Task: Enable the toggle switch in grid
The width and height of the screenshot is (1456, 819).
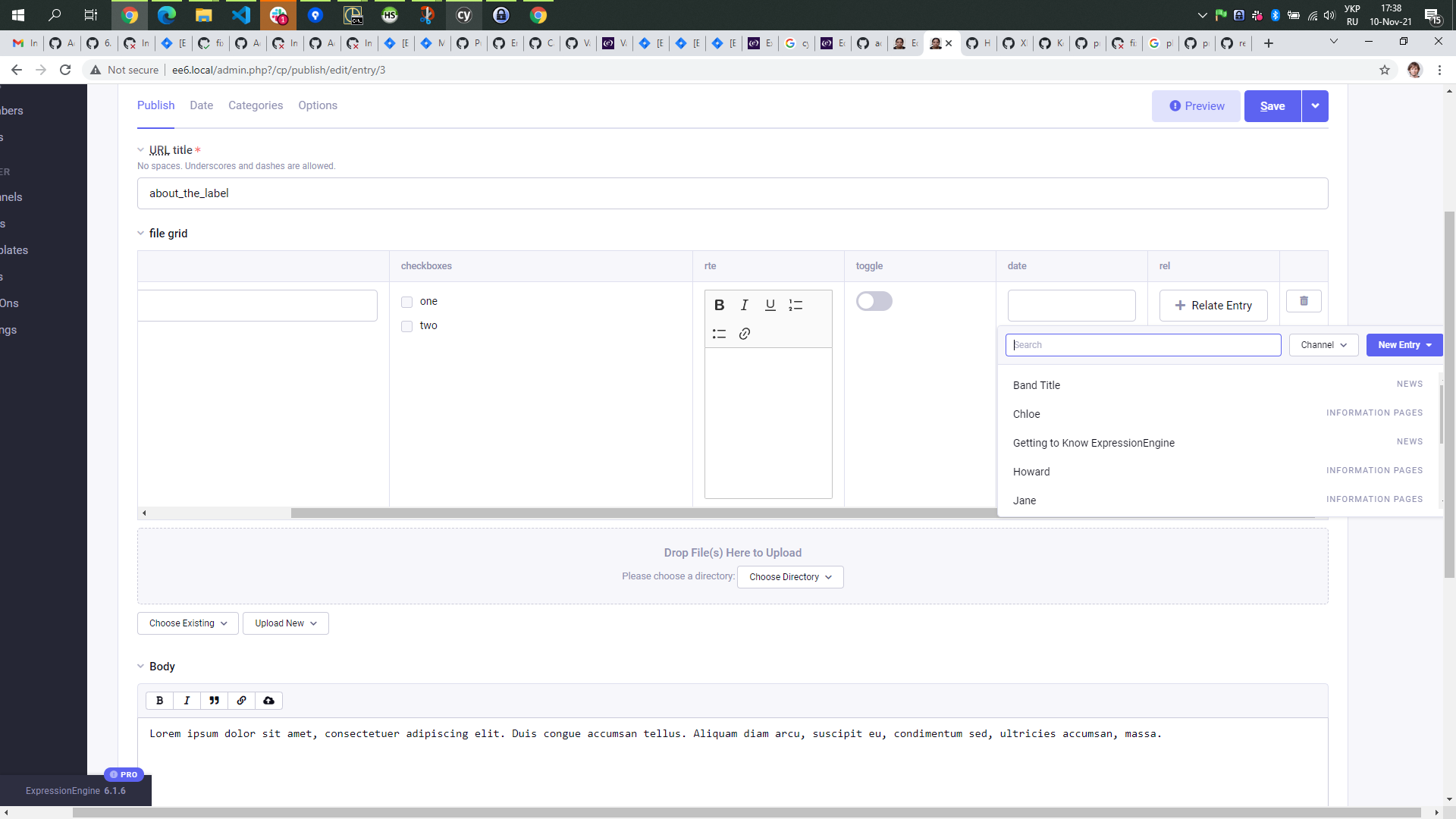Action: click(x=874, y=301)
